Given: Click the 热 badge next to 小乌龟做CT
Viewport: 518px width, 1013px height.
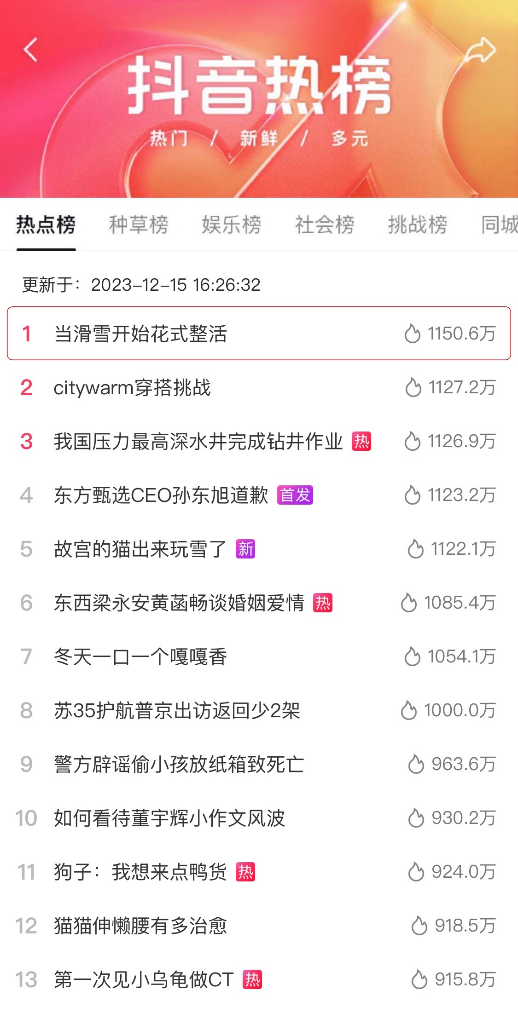Looking at the screenshot, I should pyautogui.click(x=253, y=980).
